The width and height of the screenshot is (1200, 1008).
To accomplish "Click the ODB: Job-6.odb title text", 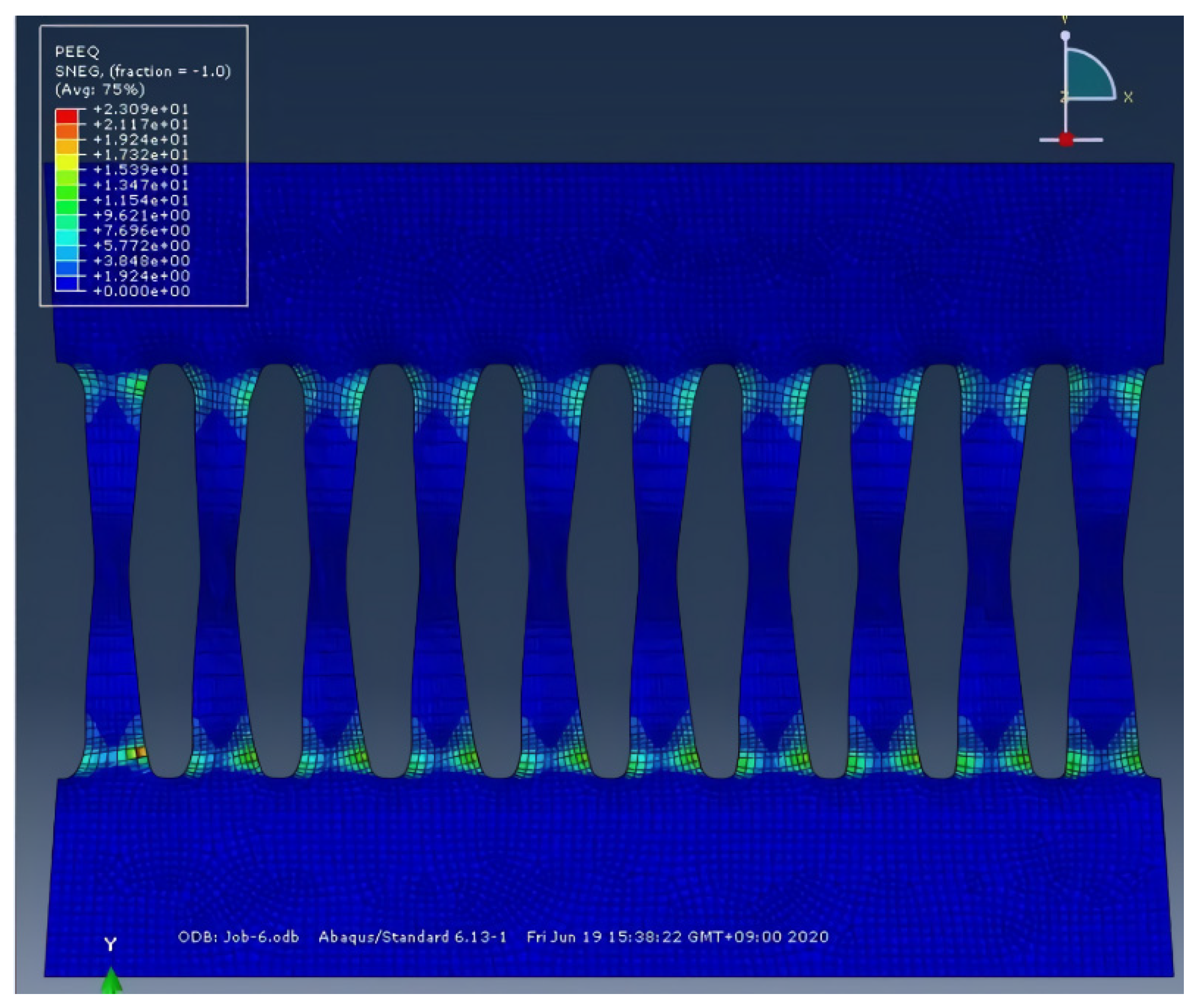I will [238, 937].
